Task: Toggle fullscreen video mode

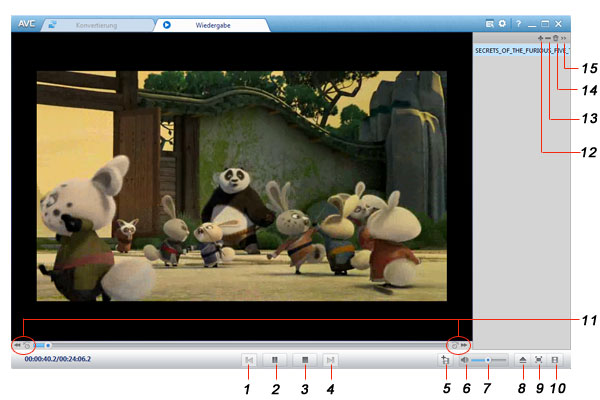Action: 539,360
